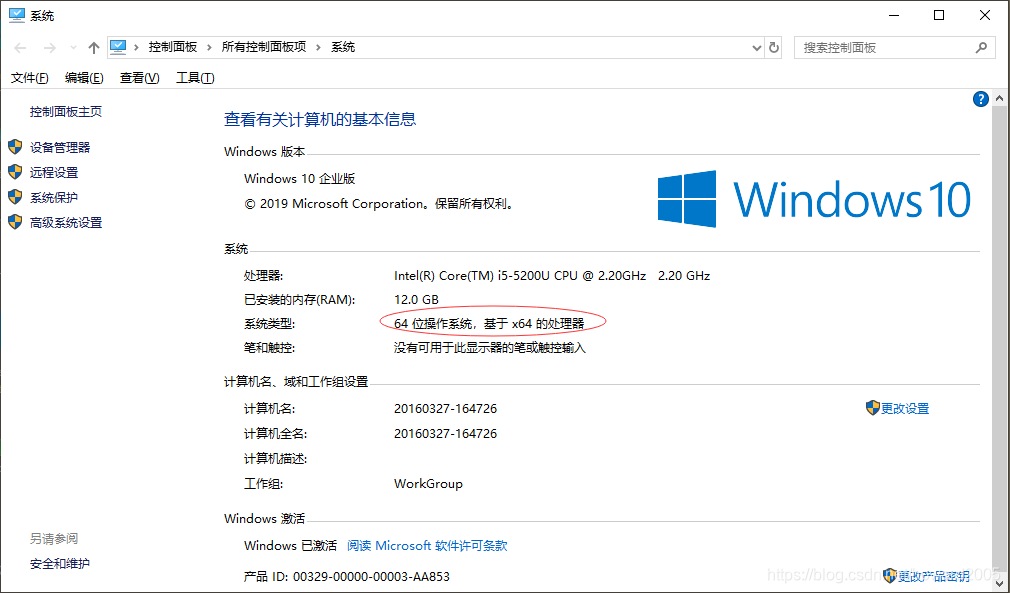Screen dimensions: 1010x593
Task: Go up one level with Up arrow
Action: [94, 48]
